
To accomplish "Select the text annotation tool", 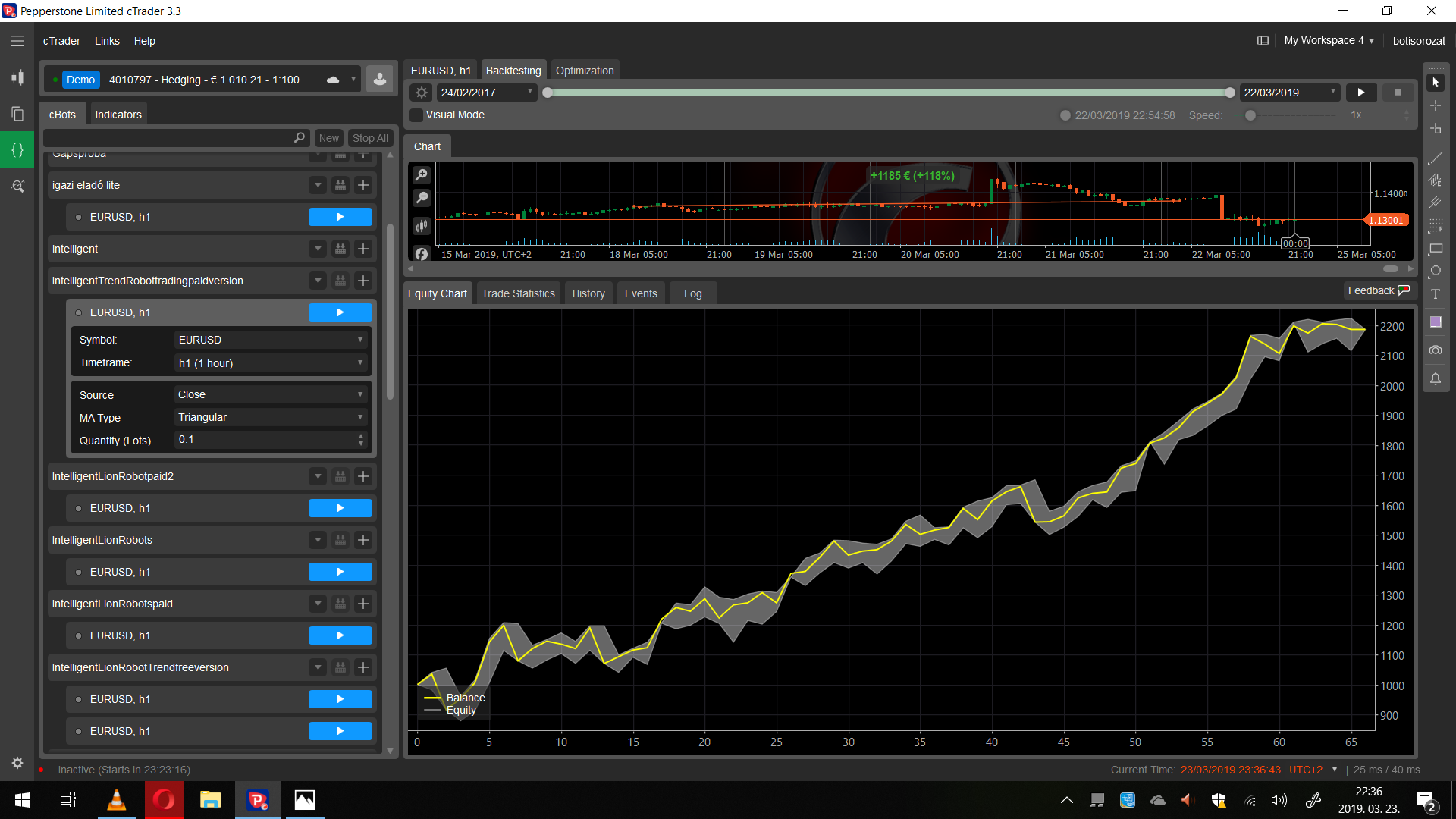I will click(x=1436, y=294).
